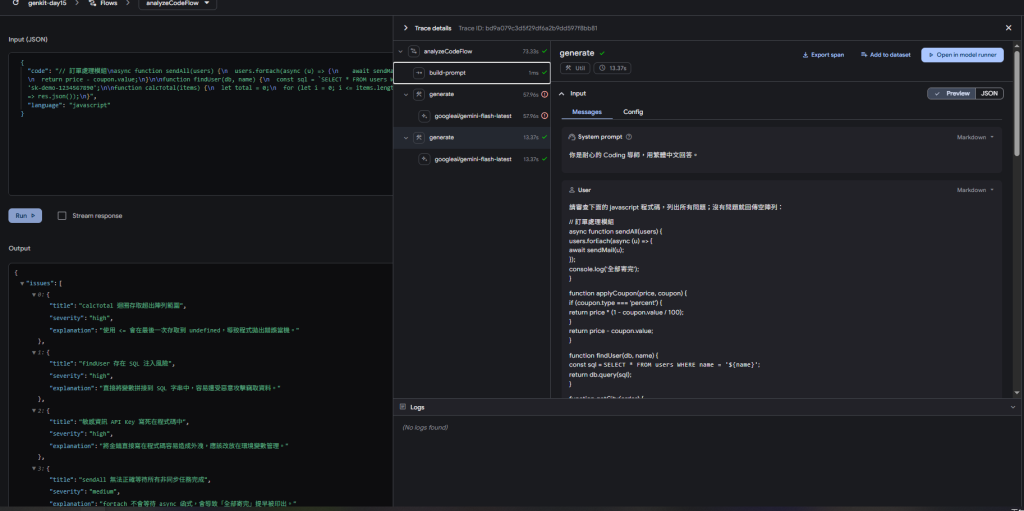1024x511 pixels.
Task: Click the 73.33s duration of analyzeCodeFlow
Action: pos(530,51)
